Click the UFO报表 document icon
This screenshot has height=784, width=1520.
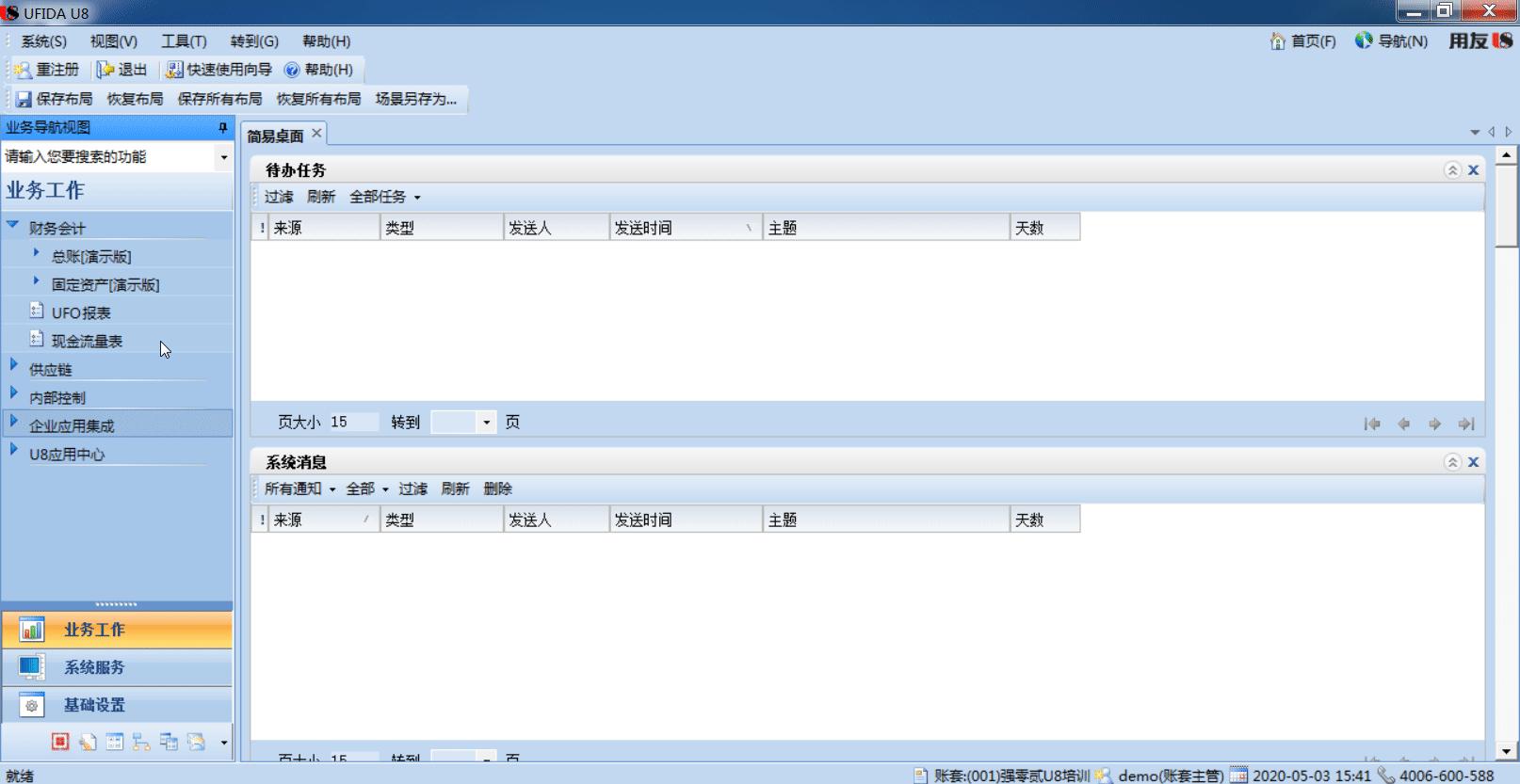point(37,311)
